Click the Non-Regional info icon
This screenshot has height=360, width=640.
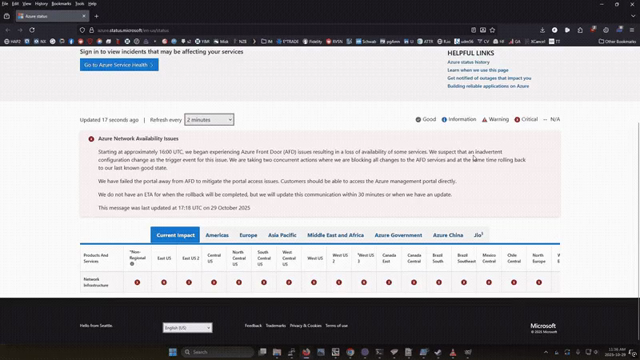pos(132,264)
